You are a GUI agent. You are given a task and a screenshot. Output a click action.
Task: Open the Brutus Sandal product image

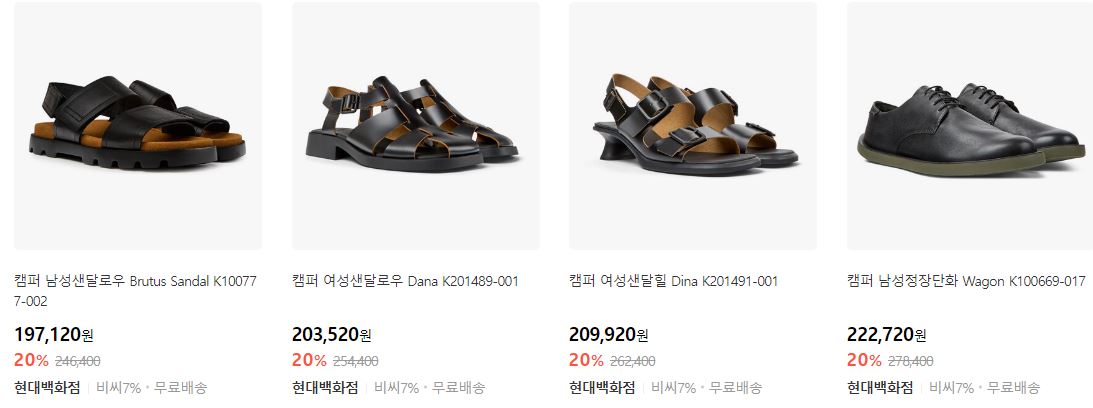138,126
